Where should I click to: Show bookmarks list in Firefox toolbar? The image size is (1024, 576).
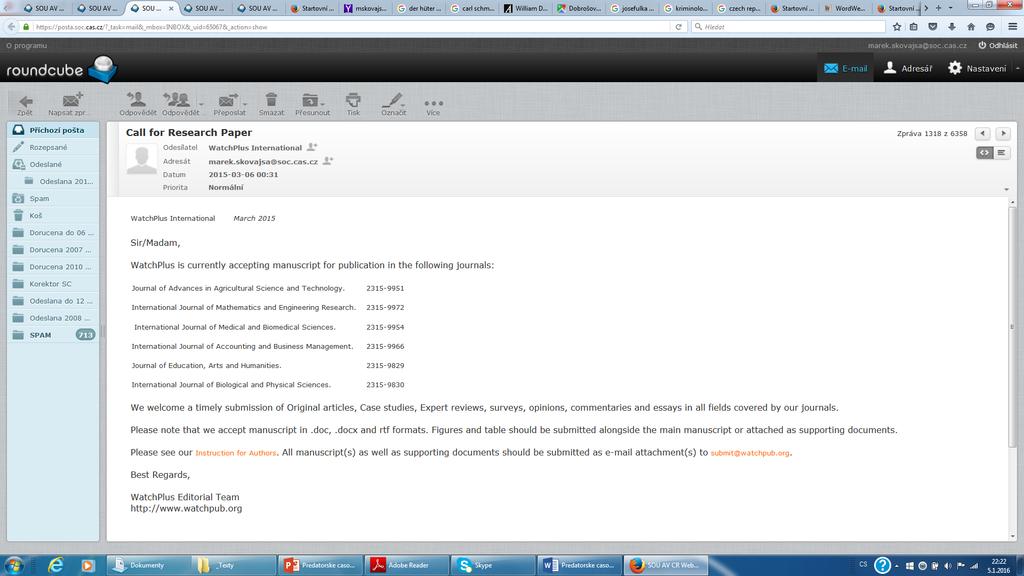coord(914,27)
